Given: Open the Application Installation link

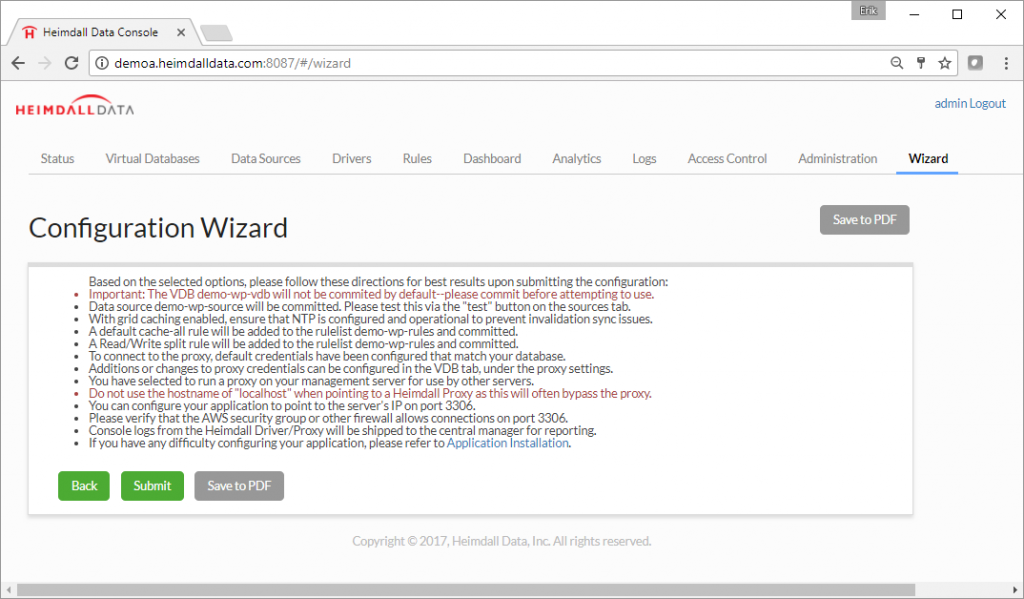Looking at the screenshot, I should click(x=507, y=443).
